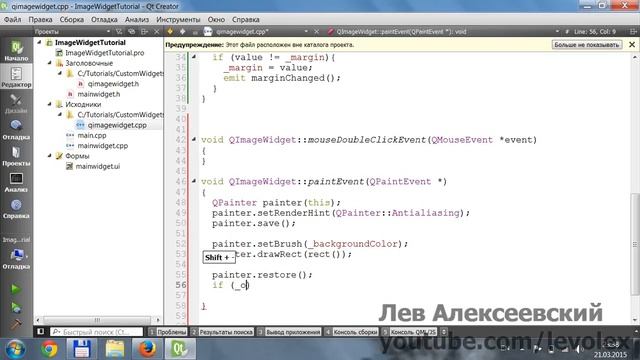Screen dimensions: 640x360
Task: Open the Windows Start menu
Action: click(16, 349)
